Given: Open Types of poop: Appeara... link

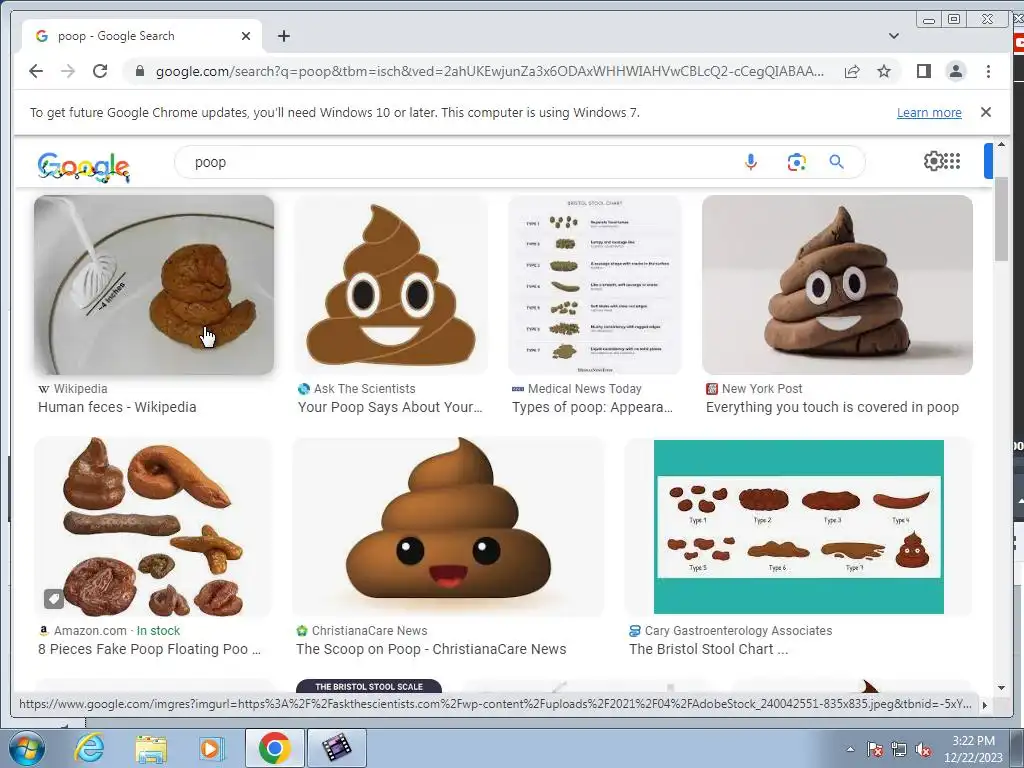Looking at the screenshot, I should pos(592,407).
